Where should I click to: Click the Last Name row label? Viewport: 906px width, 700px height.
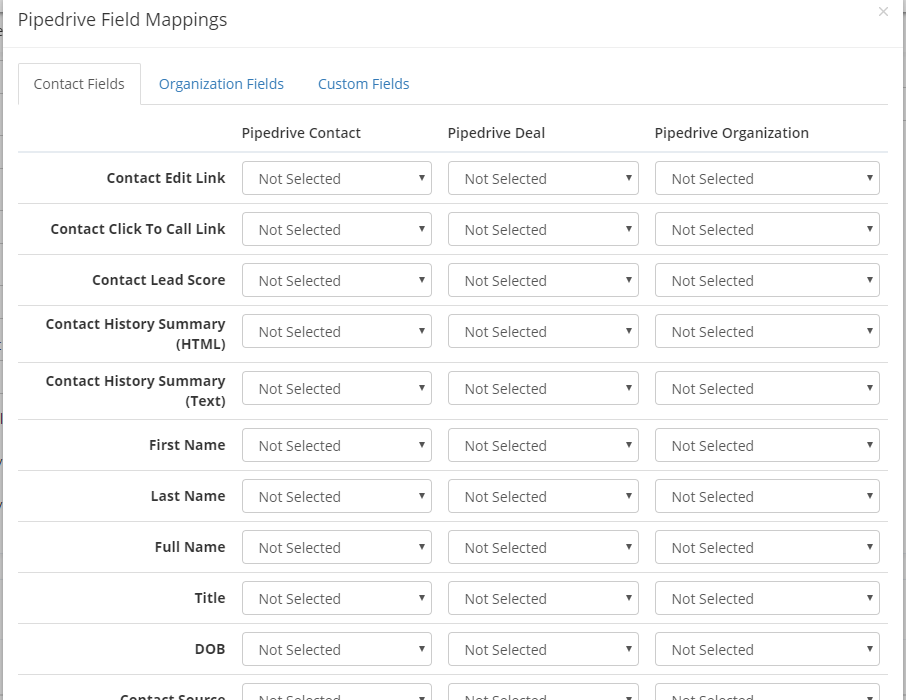pos(188,496)
